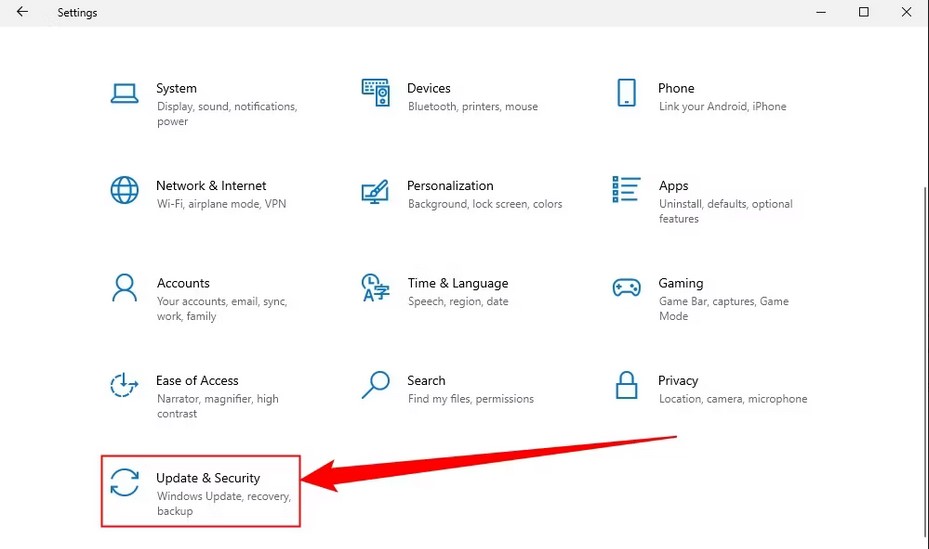
Task: Open the Network & Internet globe icon
Action: (124, 190)
